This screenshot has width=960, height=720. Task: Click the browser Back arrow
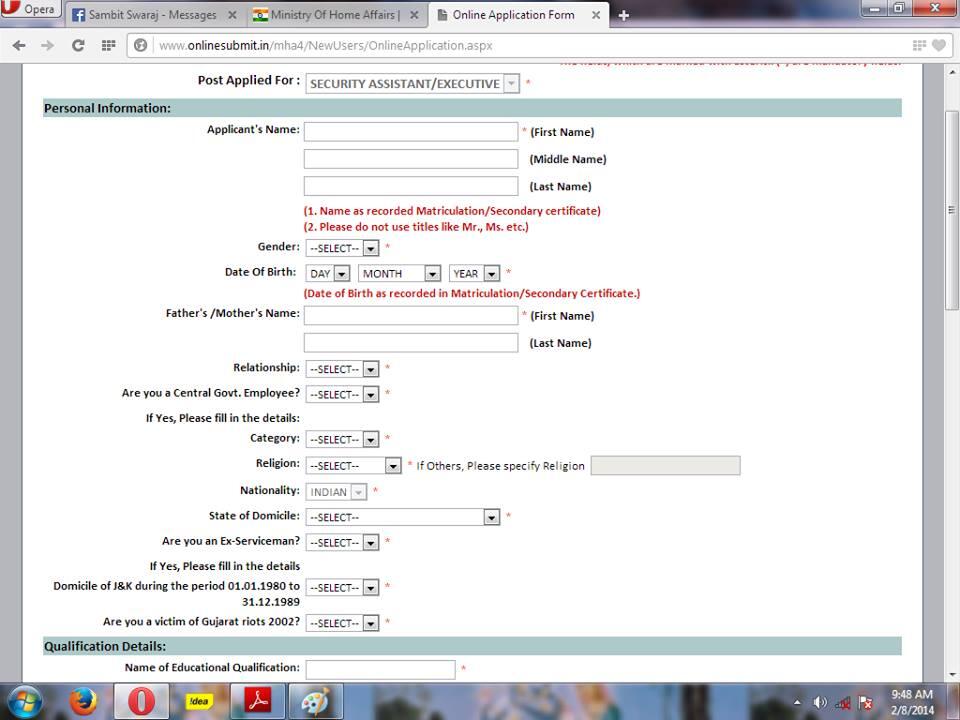19,45
